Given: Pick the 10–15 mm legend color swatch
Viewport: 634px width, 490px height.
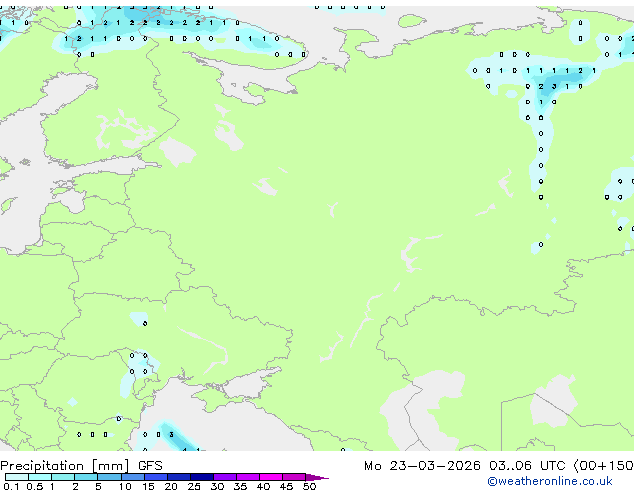Looking at the screenshot, I should coord(133,477).
